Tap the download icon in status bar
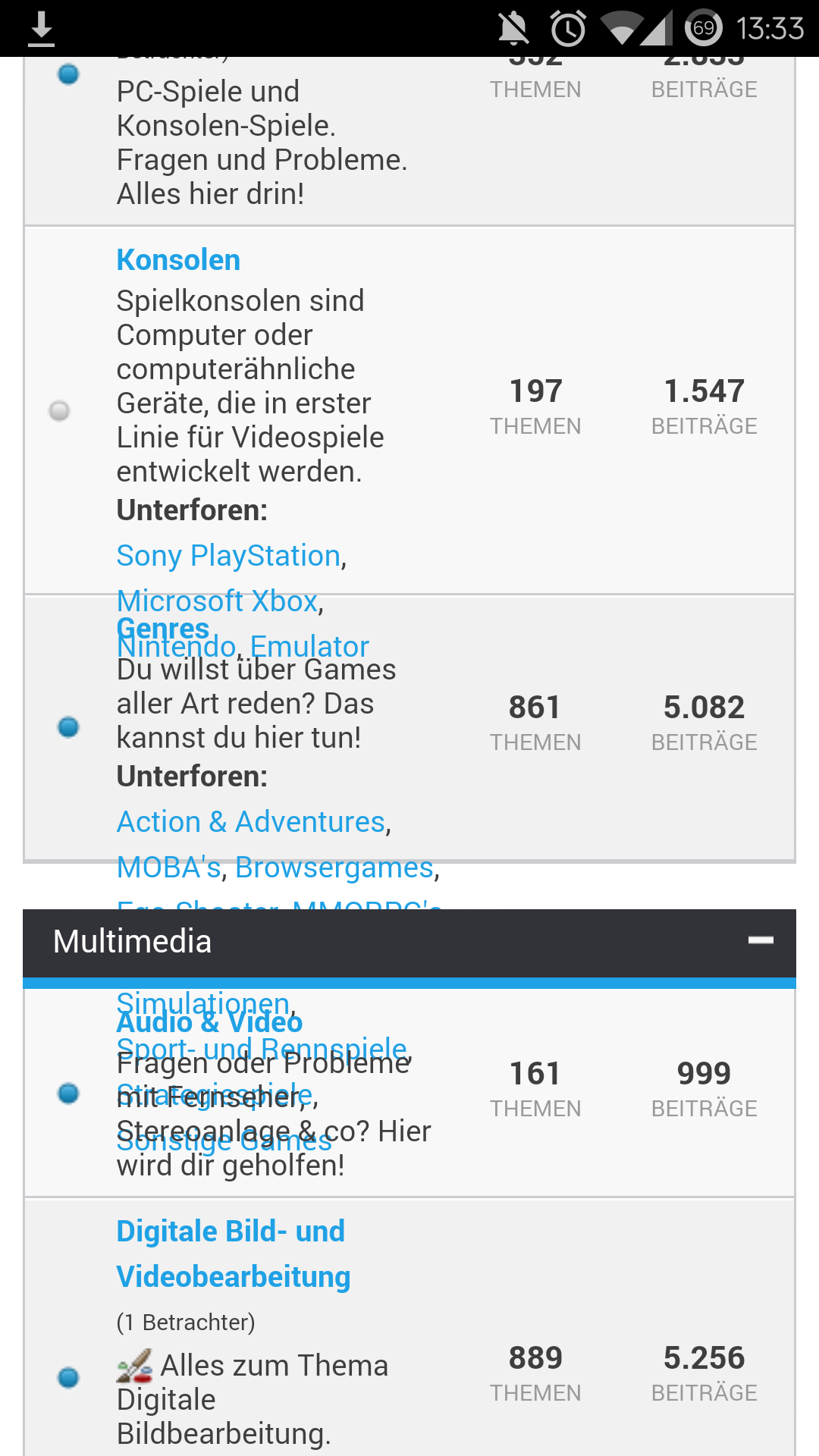Screen dimensions: 819x1456 (x=41, y=29)
